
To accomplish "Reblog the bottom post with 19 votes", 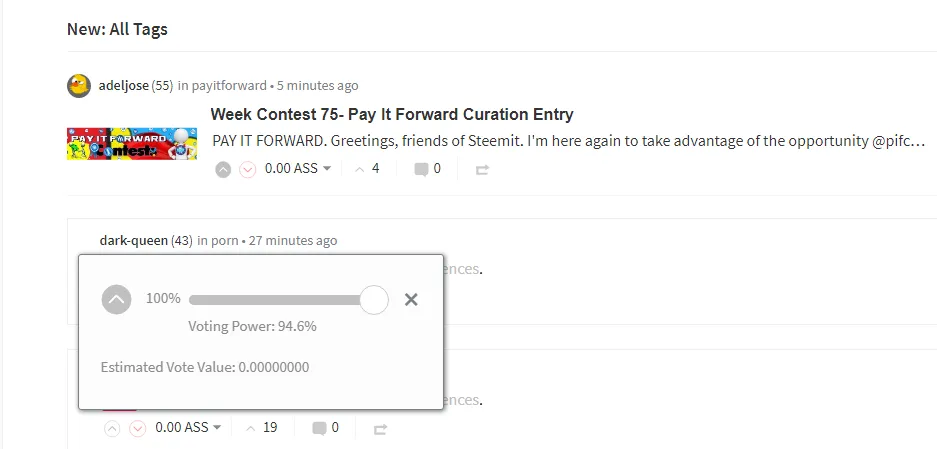I will coord(380,429).
